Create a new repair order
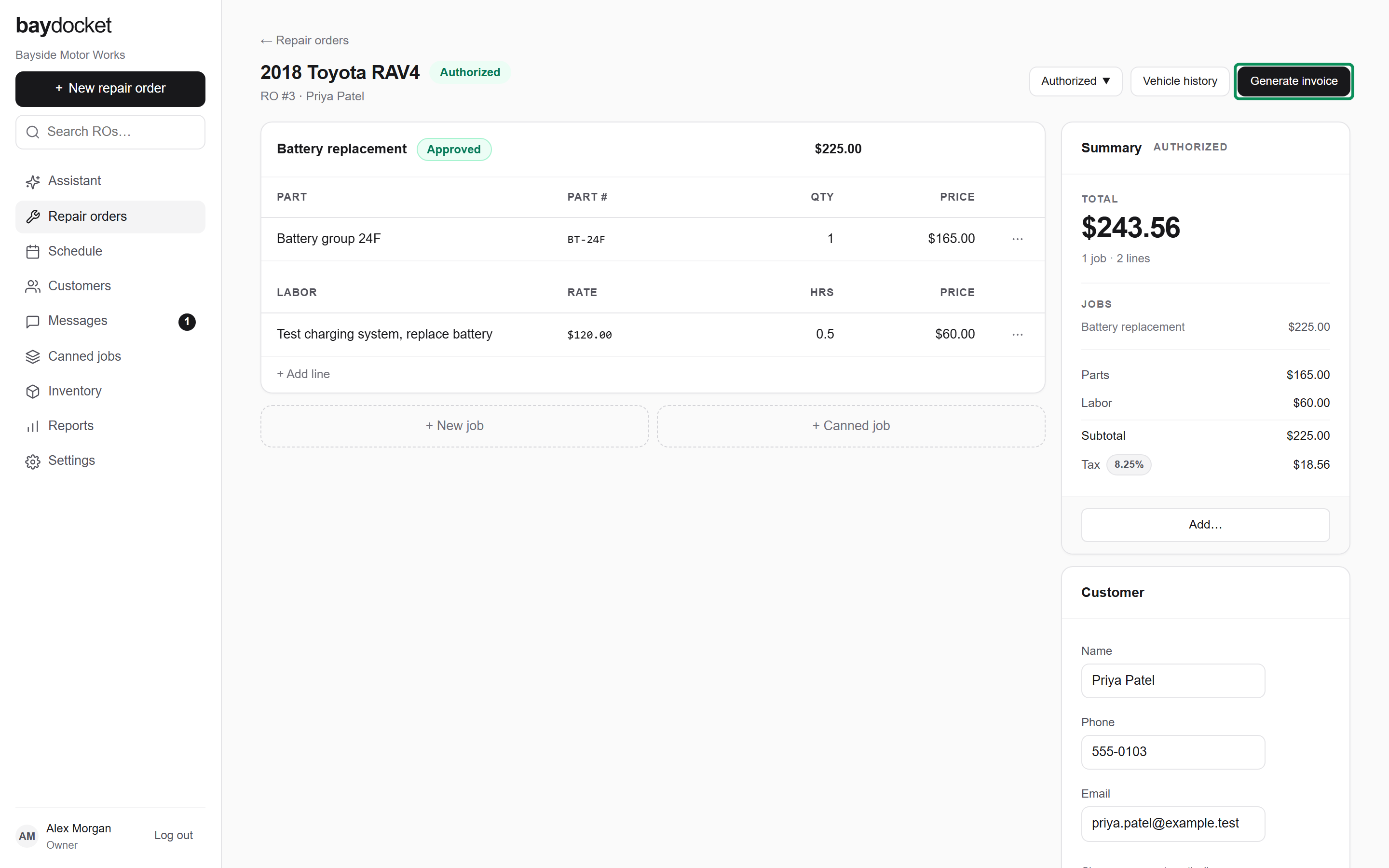Viewport: 1389px width, 868px height. (x=110, y=88)
